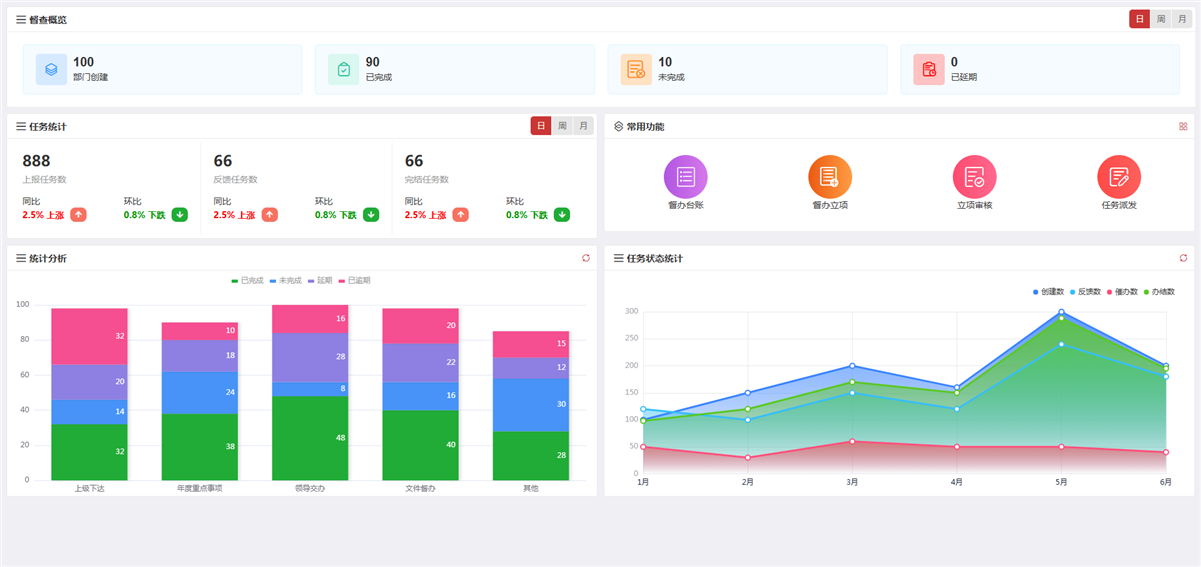Select 周 tab in 任务统计 panel
Screen dimensions: 1201x567
point(562,126)
